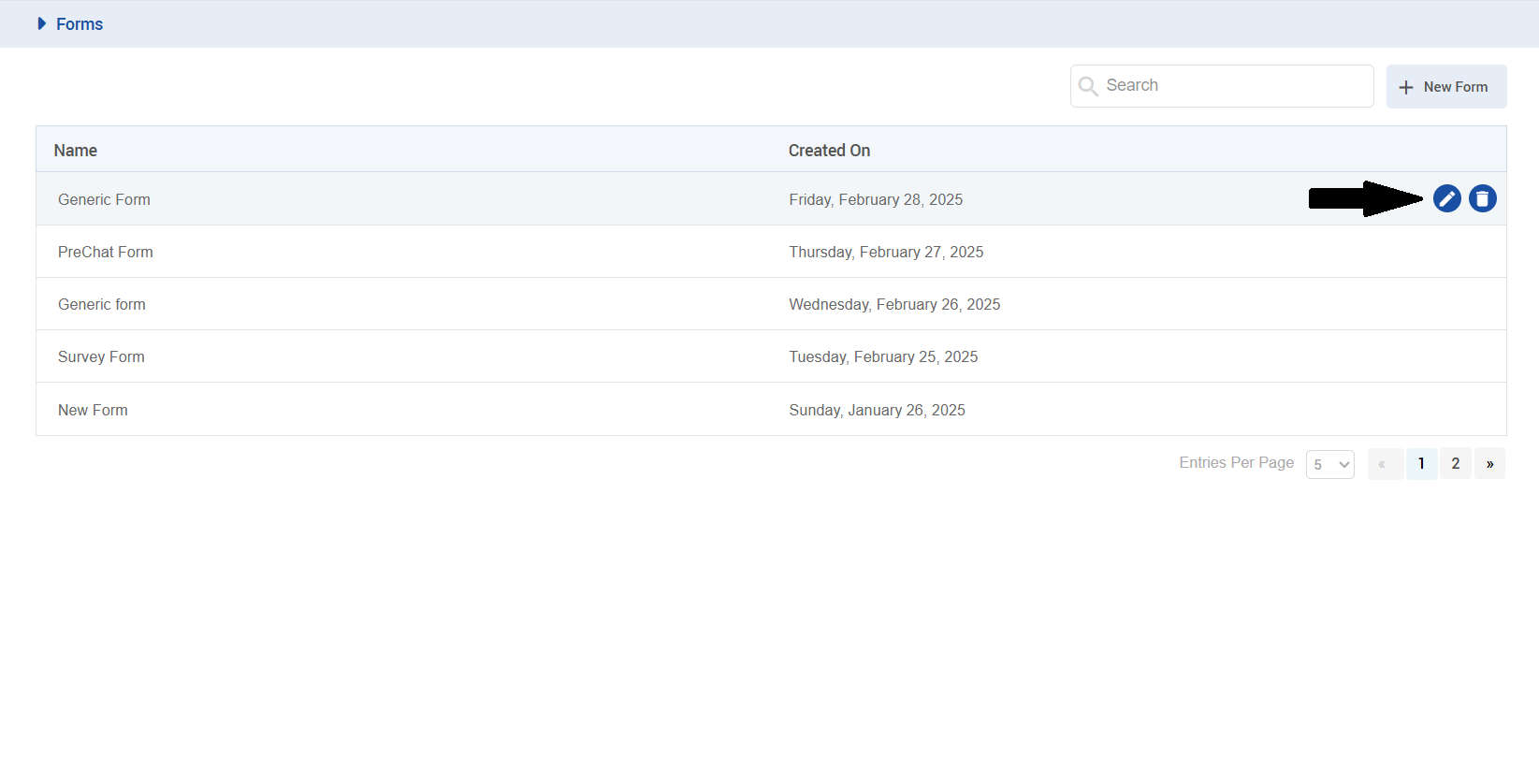The height and width of the screenshot is (784, 1539).
Task: Click the Created On column header
Action: click(829, 151)
